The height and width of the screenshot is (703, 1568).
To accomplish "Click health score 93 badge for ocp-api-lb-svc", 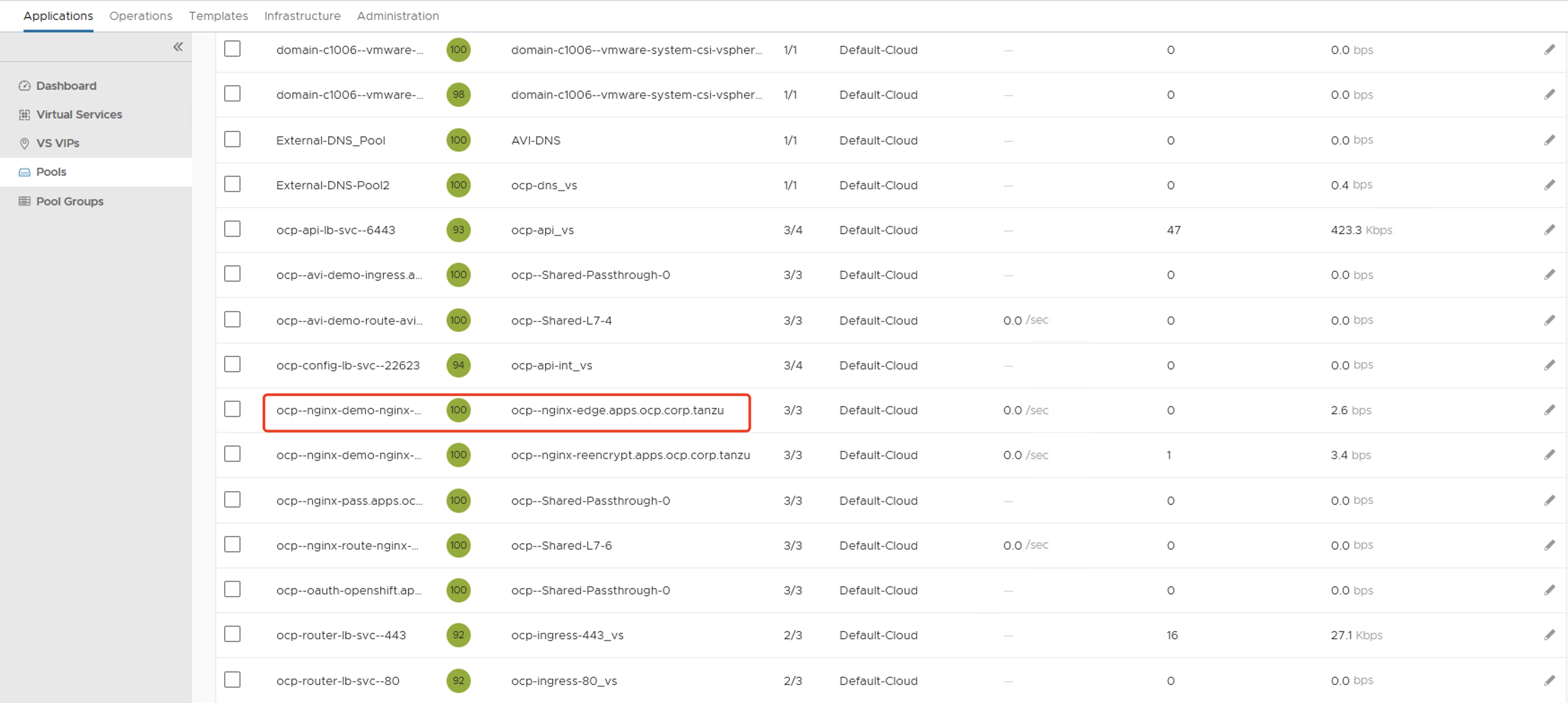I will click(x=459, y=230).
